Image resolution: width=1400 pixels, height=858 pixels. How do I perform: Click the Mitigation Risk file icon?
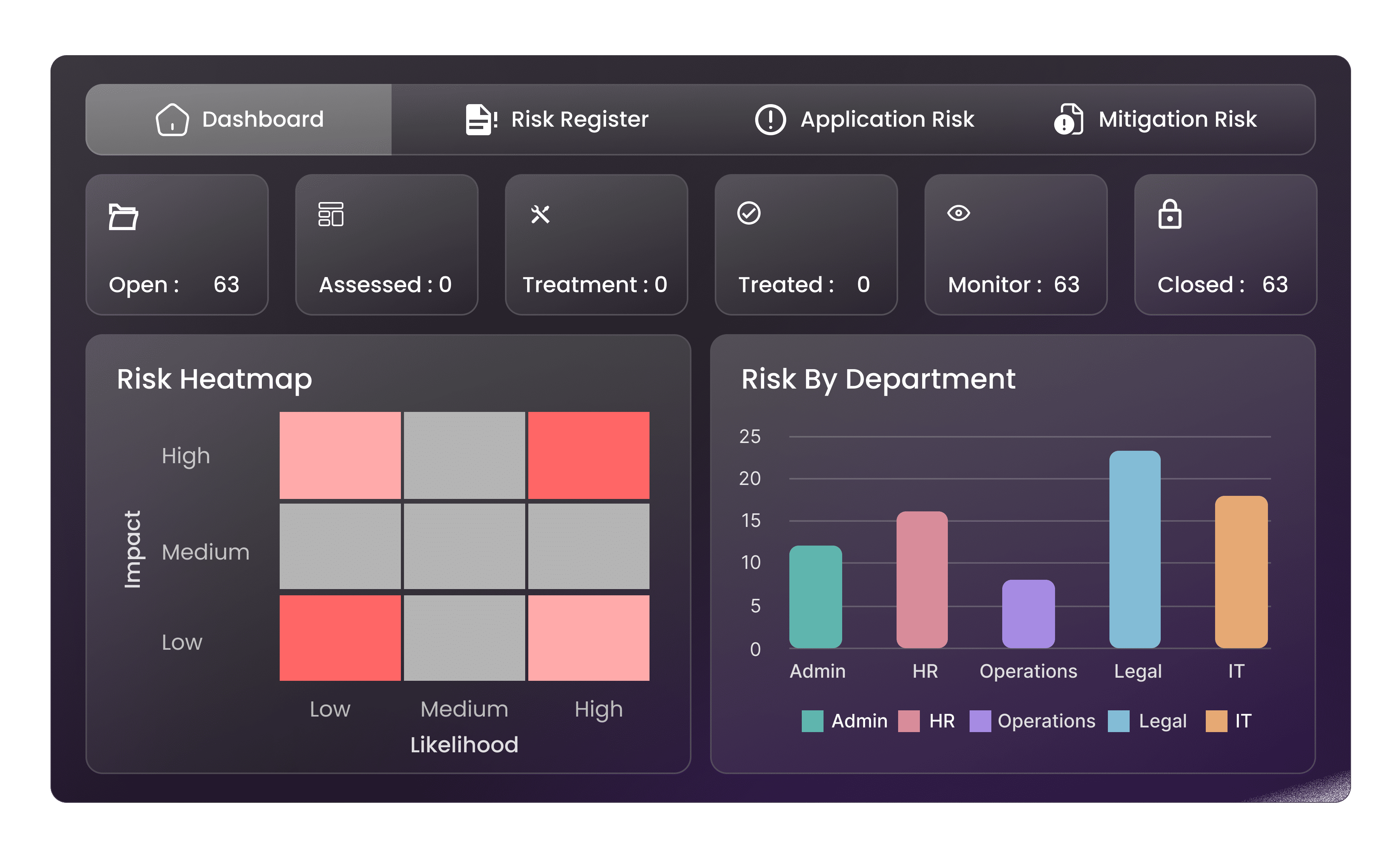click(x=1069, y=119)
